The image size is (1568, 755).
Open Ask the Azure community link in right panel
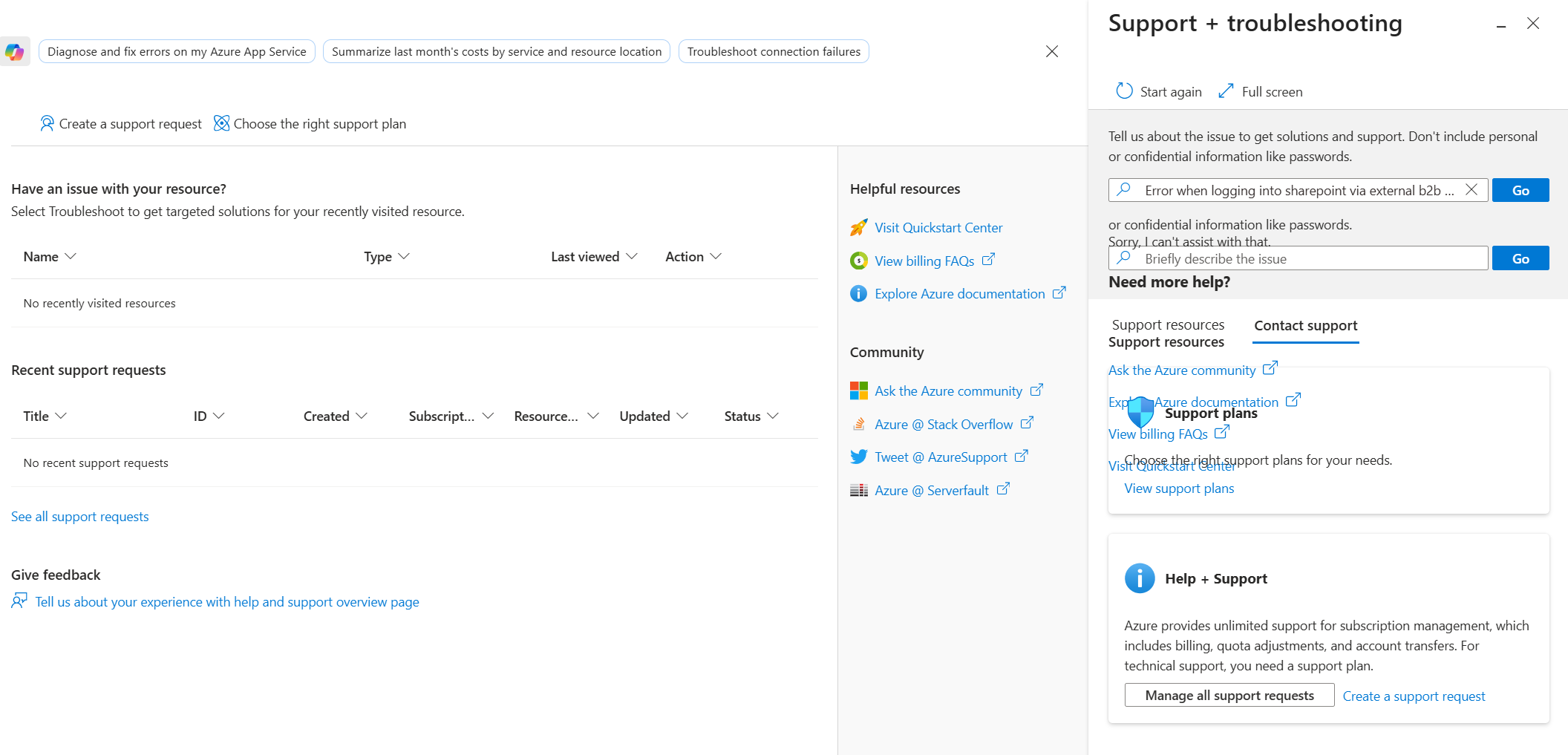pos(1182,370)
